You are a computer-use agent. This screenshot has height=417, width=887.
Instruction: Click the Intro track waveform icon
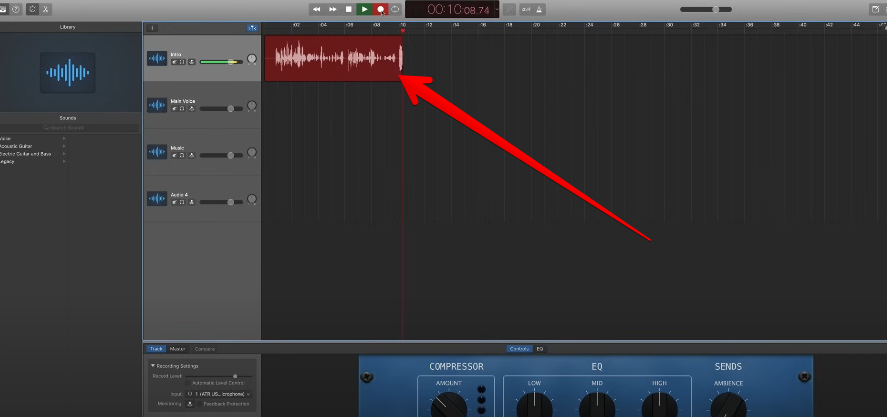pyautogui.click(x=157, y=59)
